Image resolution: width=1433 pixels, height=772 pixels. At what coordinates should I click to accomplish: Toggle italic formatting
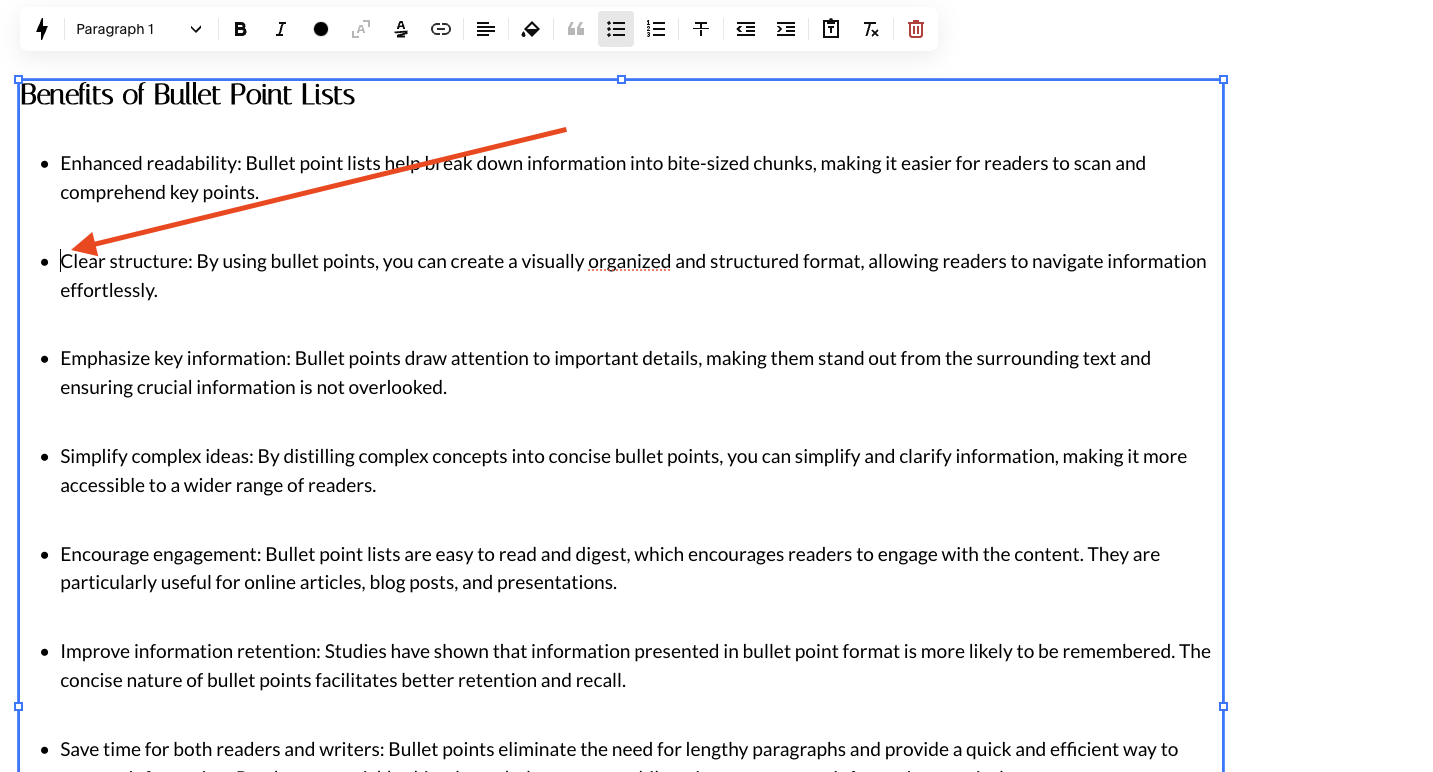[x=281, y=29]
